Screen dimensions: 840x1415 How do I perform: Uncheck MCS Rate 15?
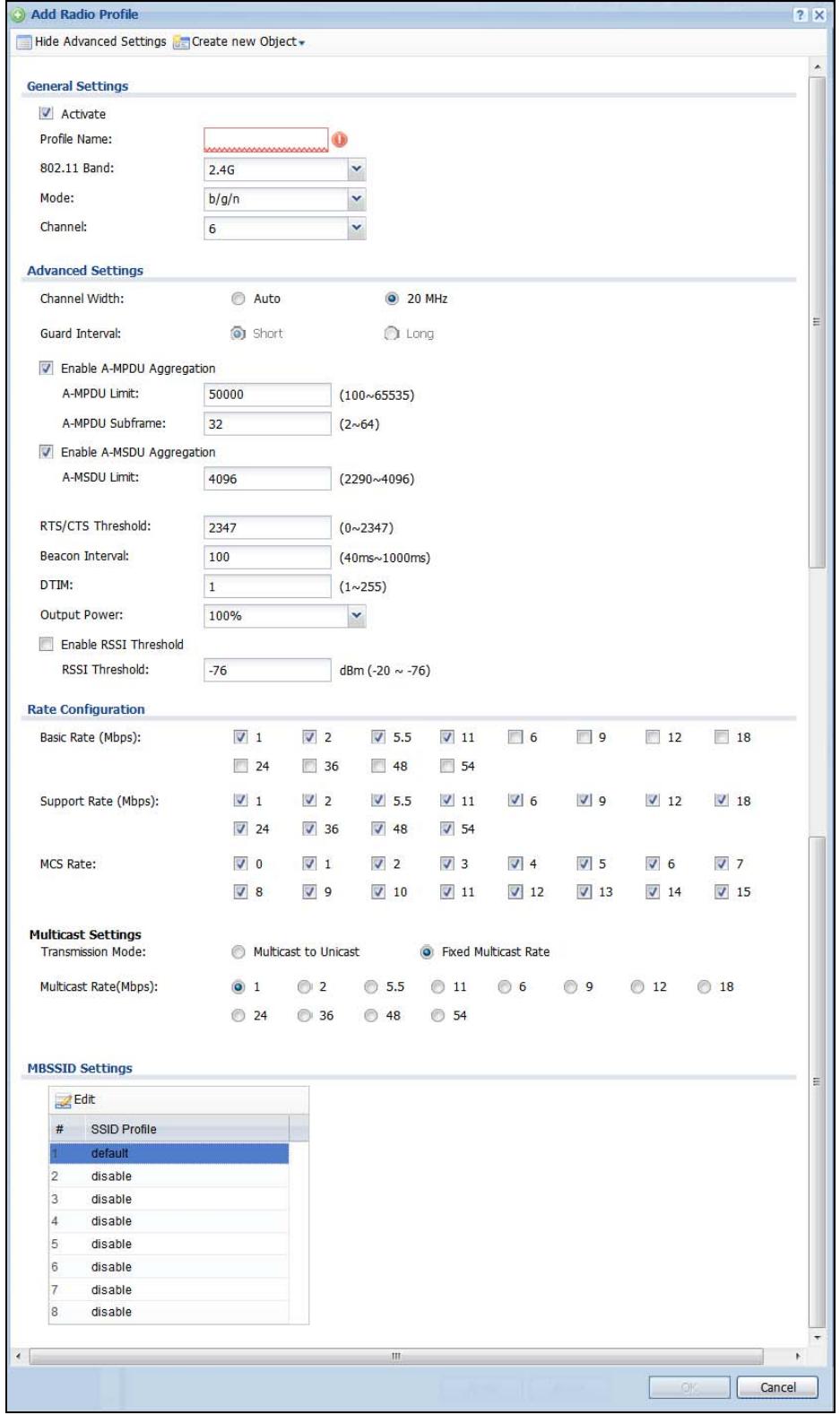click(722, 891)
